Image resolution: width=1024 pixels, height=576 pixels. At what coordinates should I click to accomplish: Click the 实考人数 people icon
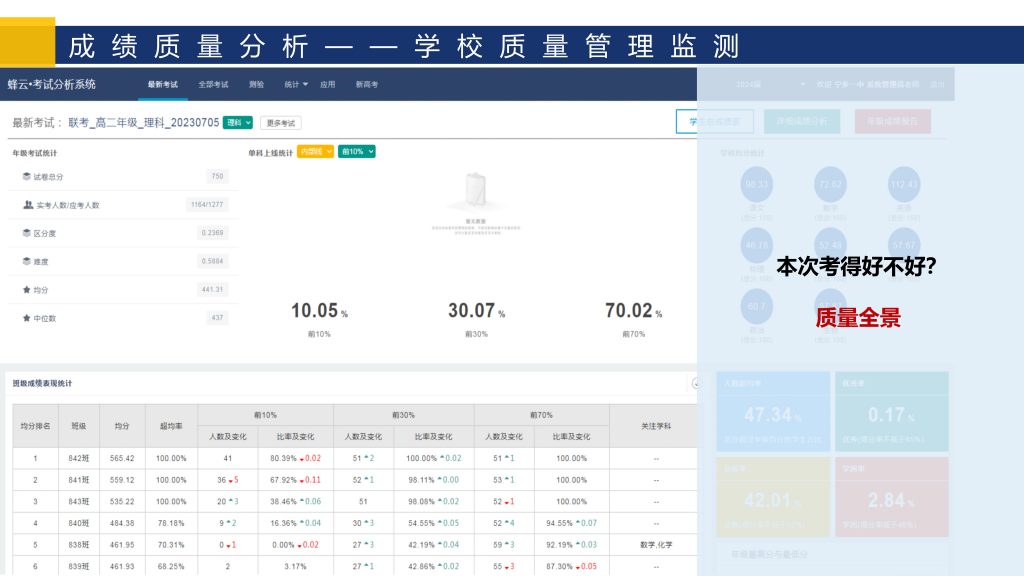[27, 205]
